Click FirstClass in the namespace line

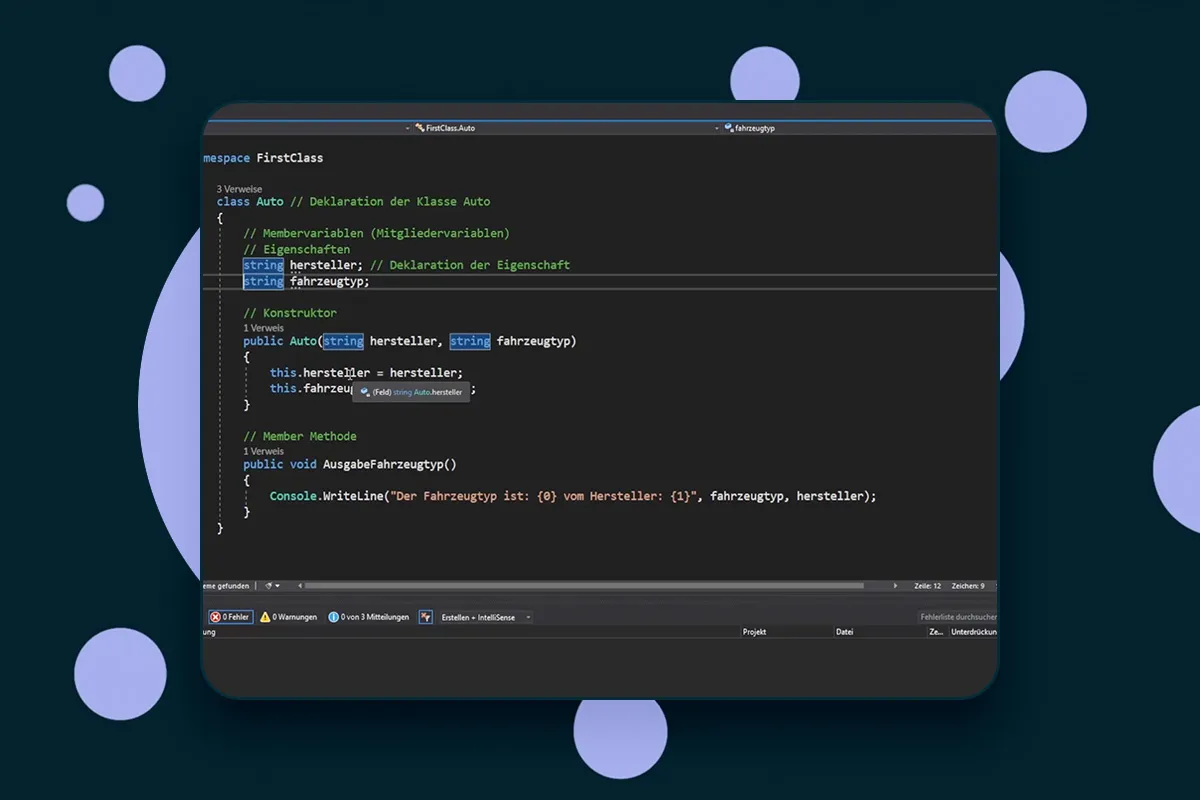pyautogui.click(x=290, y=158)
